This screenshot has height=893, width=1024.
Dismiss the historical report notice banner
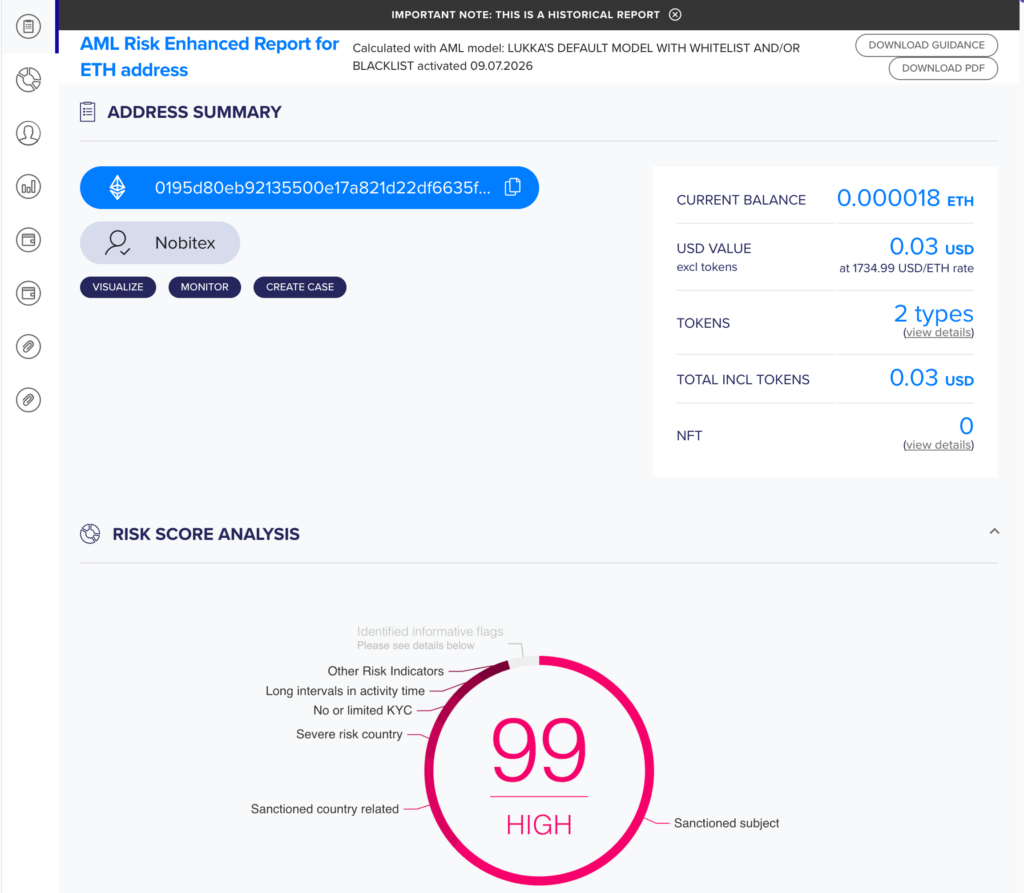(x=675, y=14)
